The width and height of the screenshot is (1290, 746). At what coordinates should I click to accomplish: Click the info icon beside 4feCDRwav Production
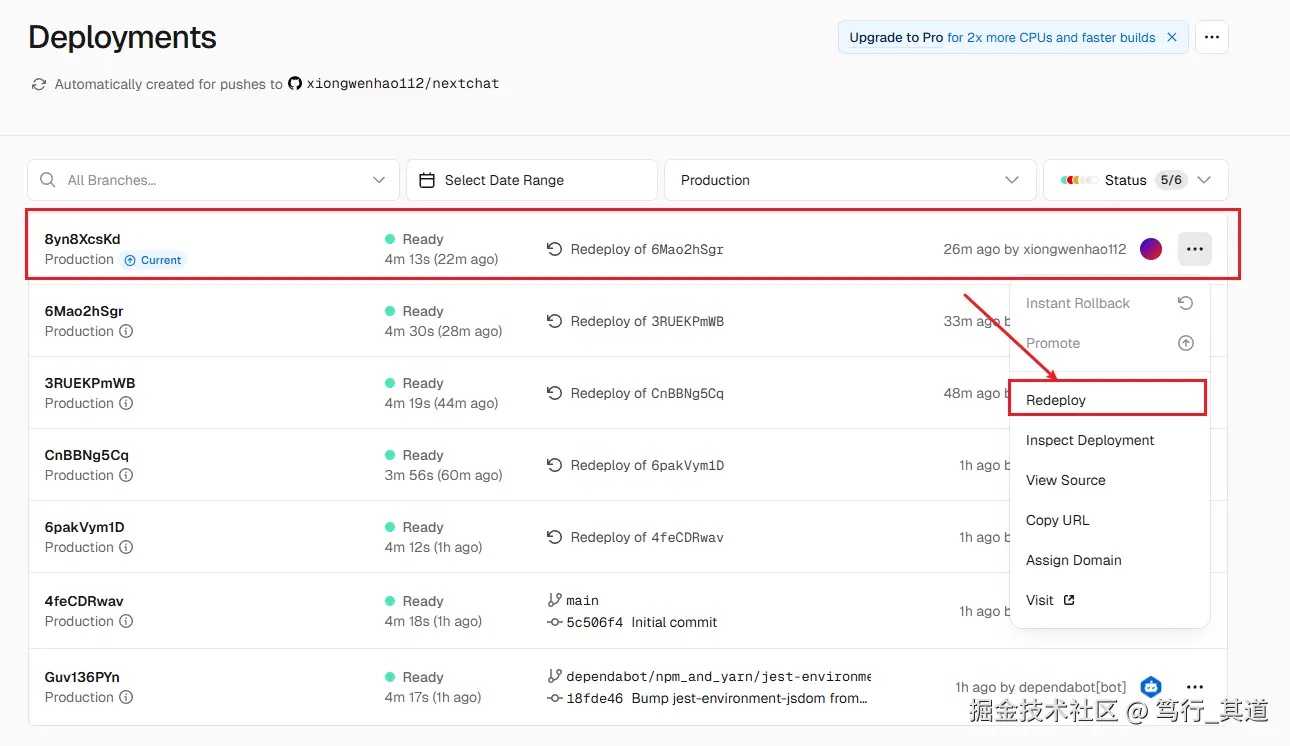(126, 621)
